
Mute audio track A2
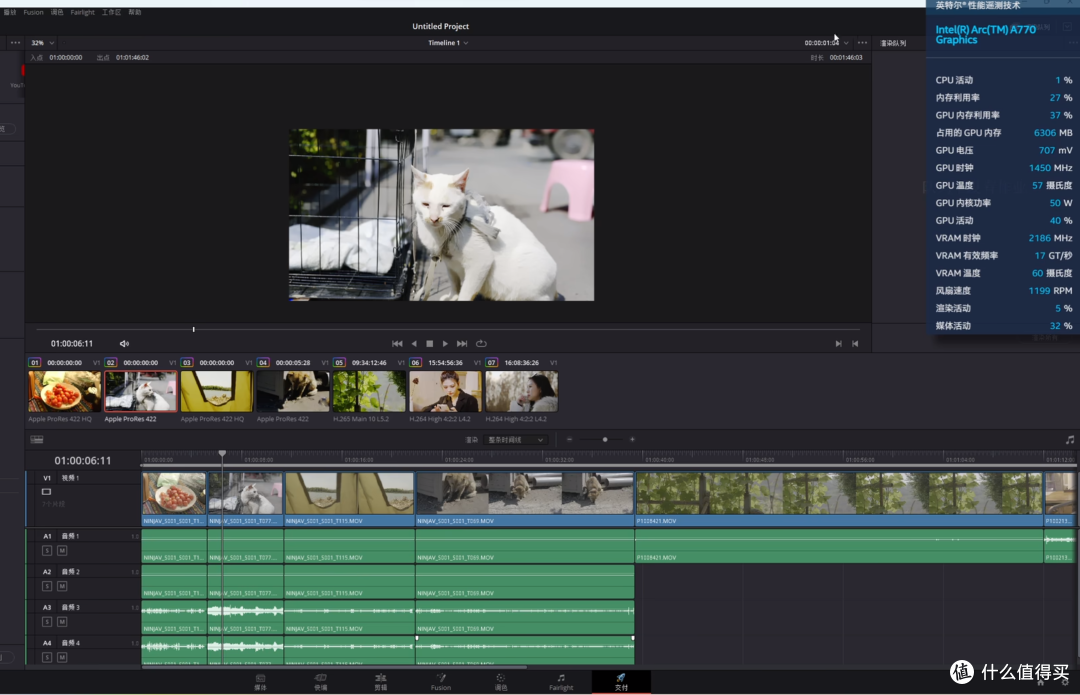(x=62, y=586)
